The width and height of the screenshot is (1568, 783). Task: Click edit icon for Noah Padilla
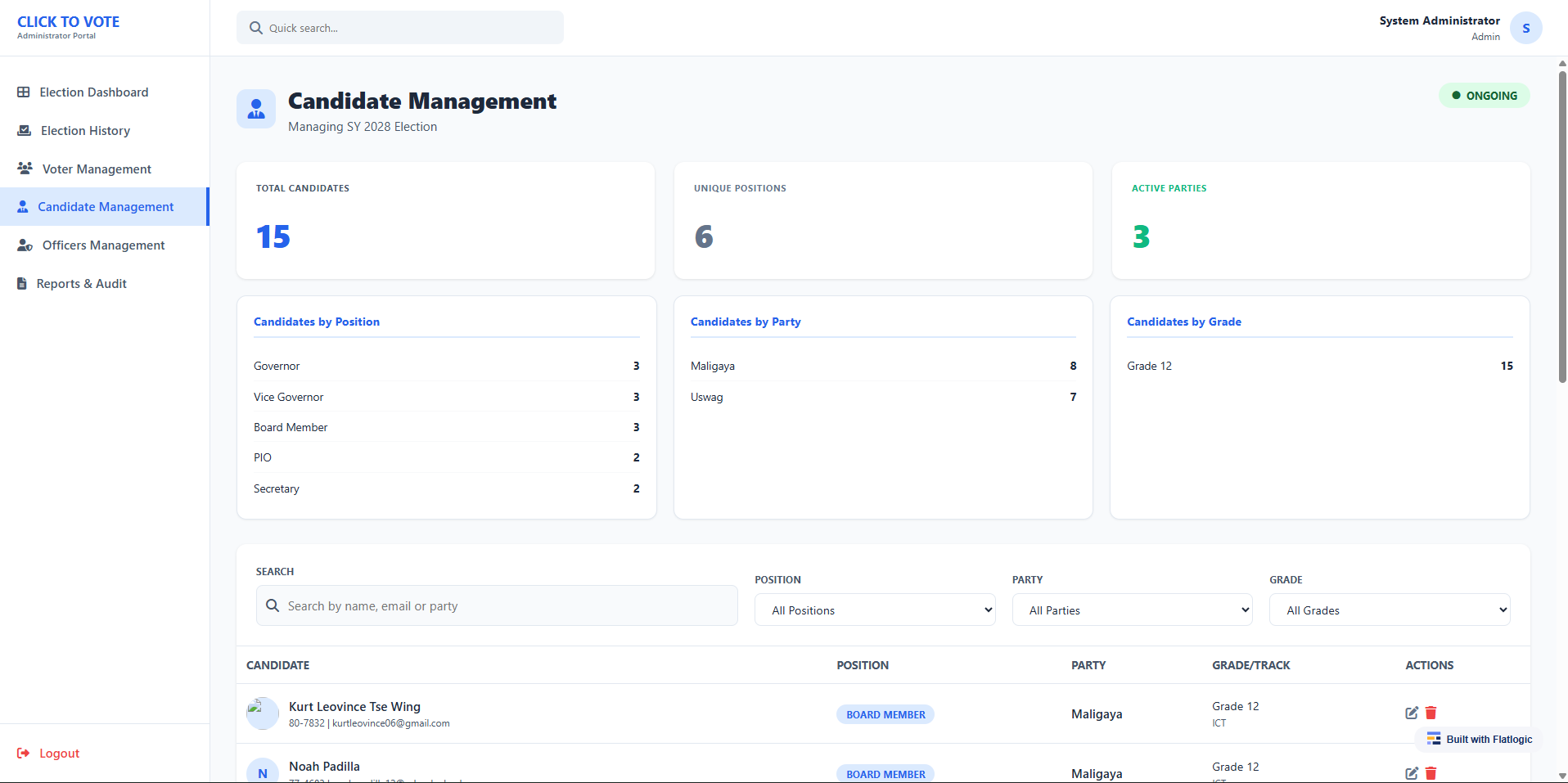[1411, 773]
